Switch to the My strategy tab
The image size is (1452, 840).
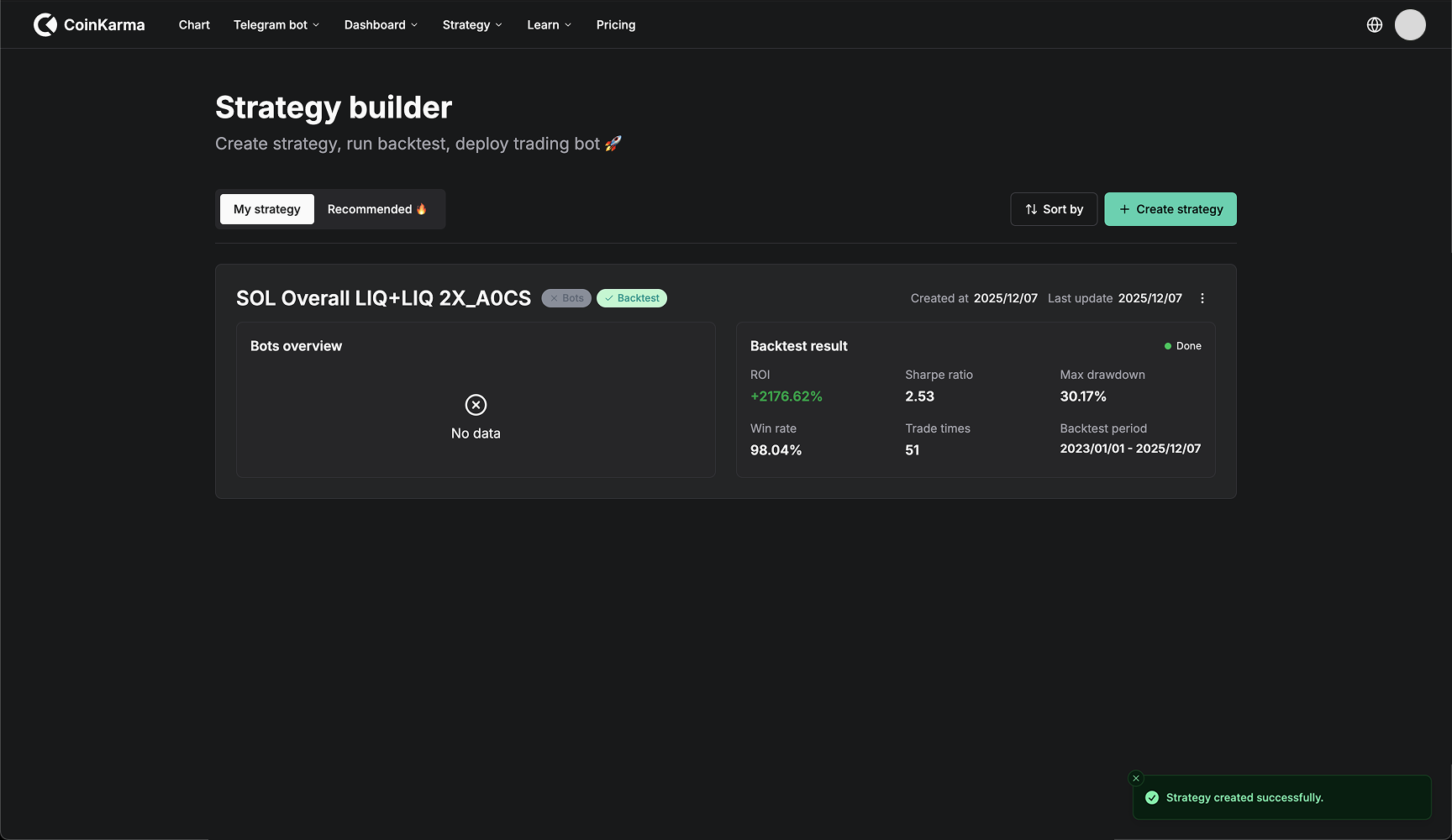pos(267,209)
